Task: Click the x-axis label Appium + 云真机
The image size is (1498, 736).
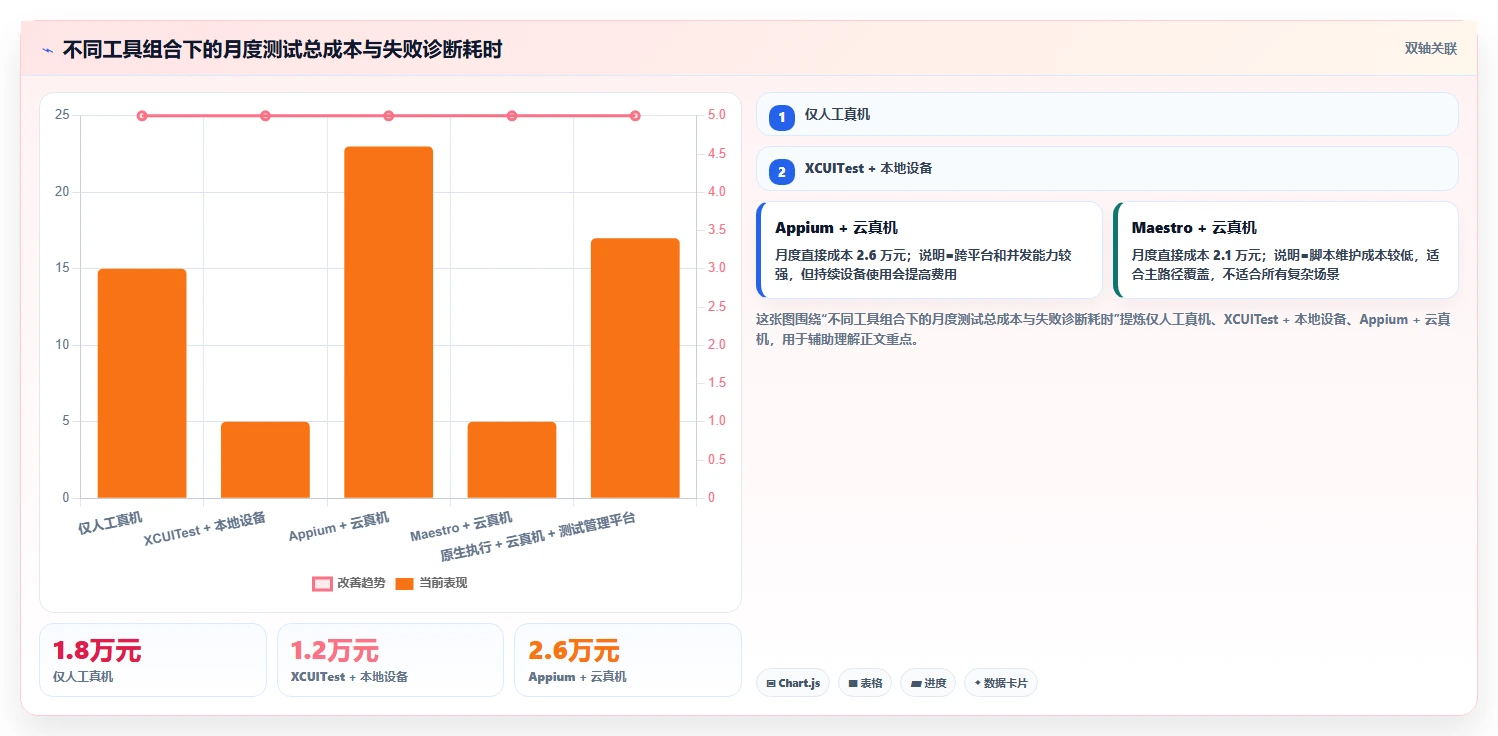Action: [339, 526]
